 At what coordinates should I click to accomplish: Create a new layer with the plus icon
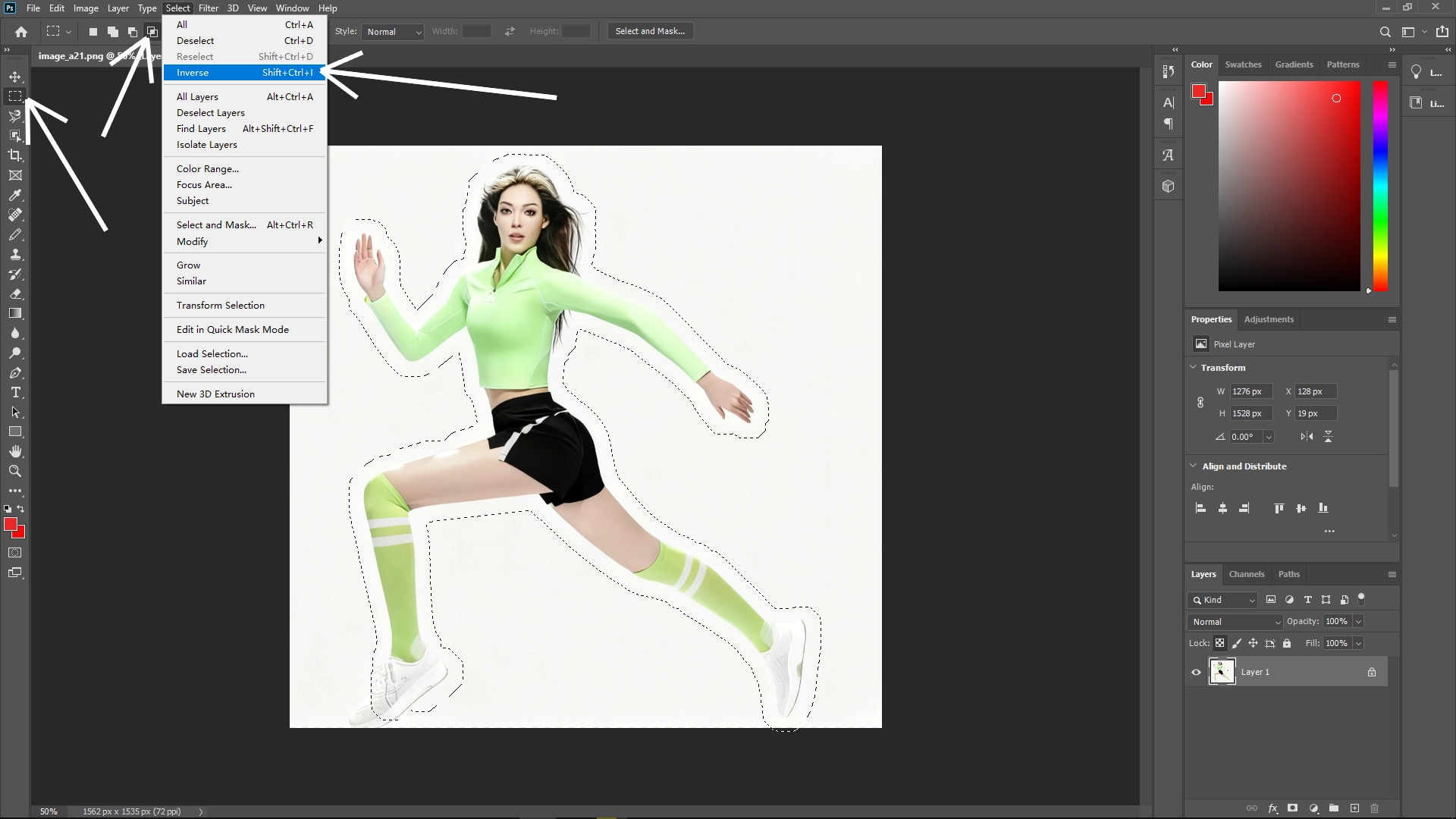(x=1354, y=808)
